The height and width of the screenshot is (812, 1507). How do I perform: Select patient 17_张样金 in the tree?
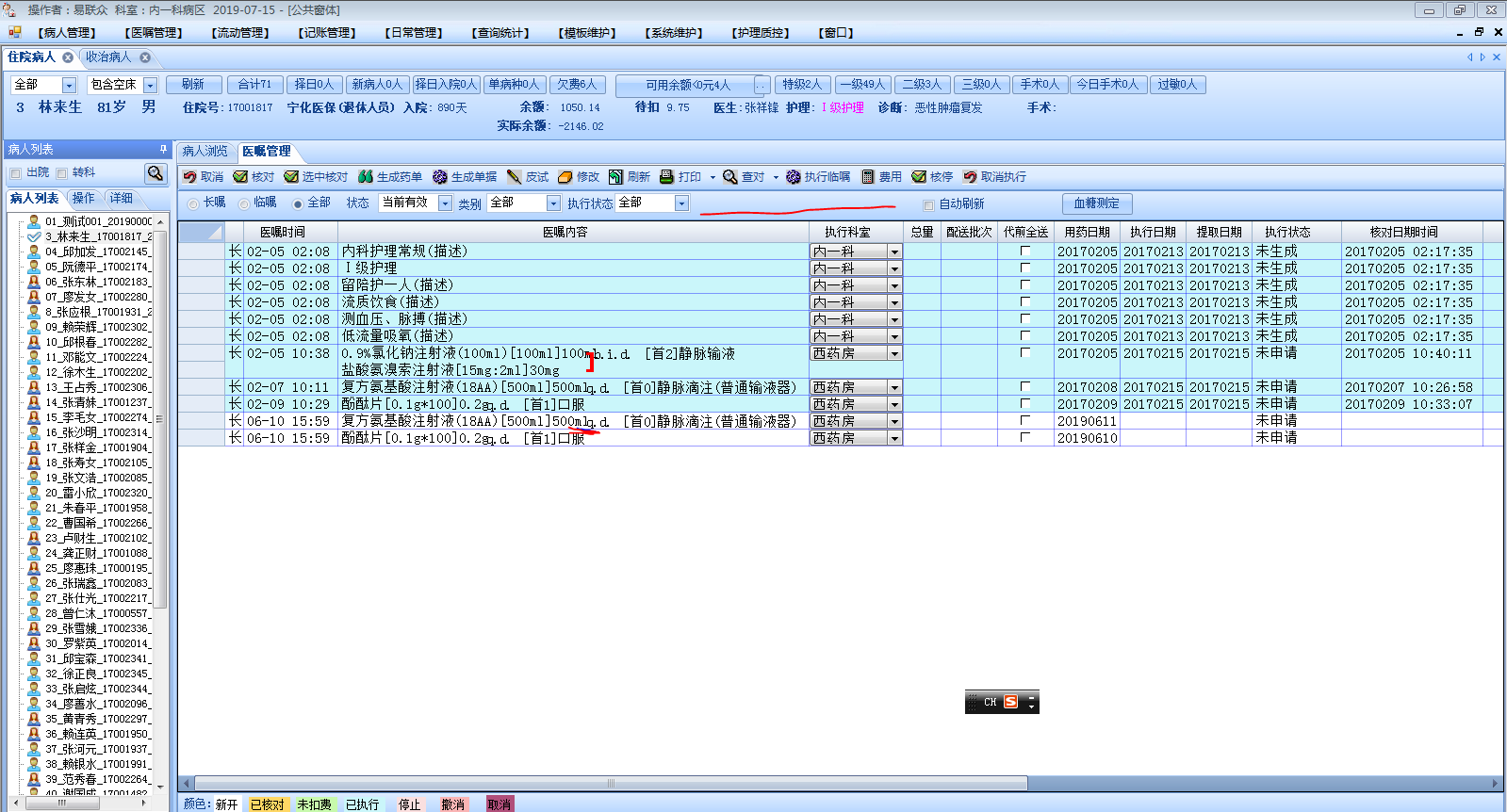[x=97, y=447]
